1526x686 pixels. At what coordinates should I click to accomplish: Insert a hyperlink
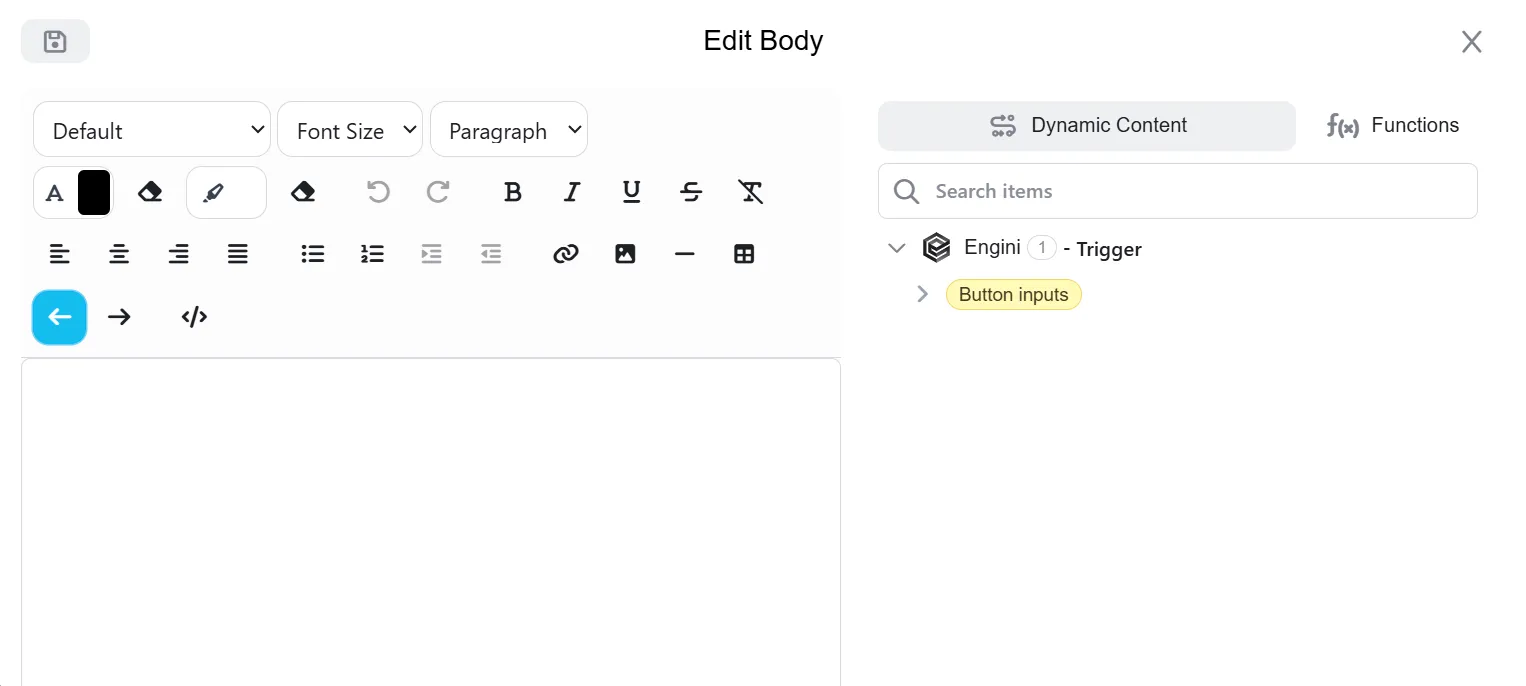tap(566, 255)
